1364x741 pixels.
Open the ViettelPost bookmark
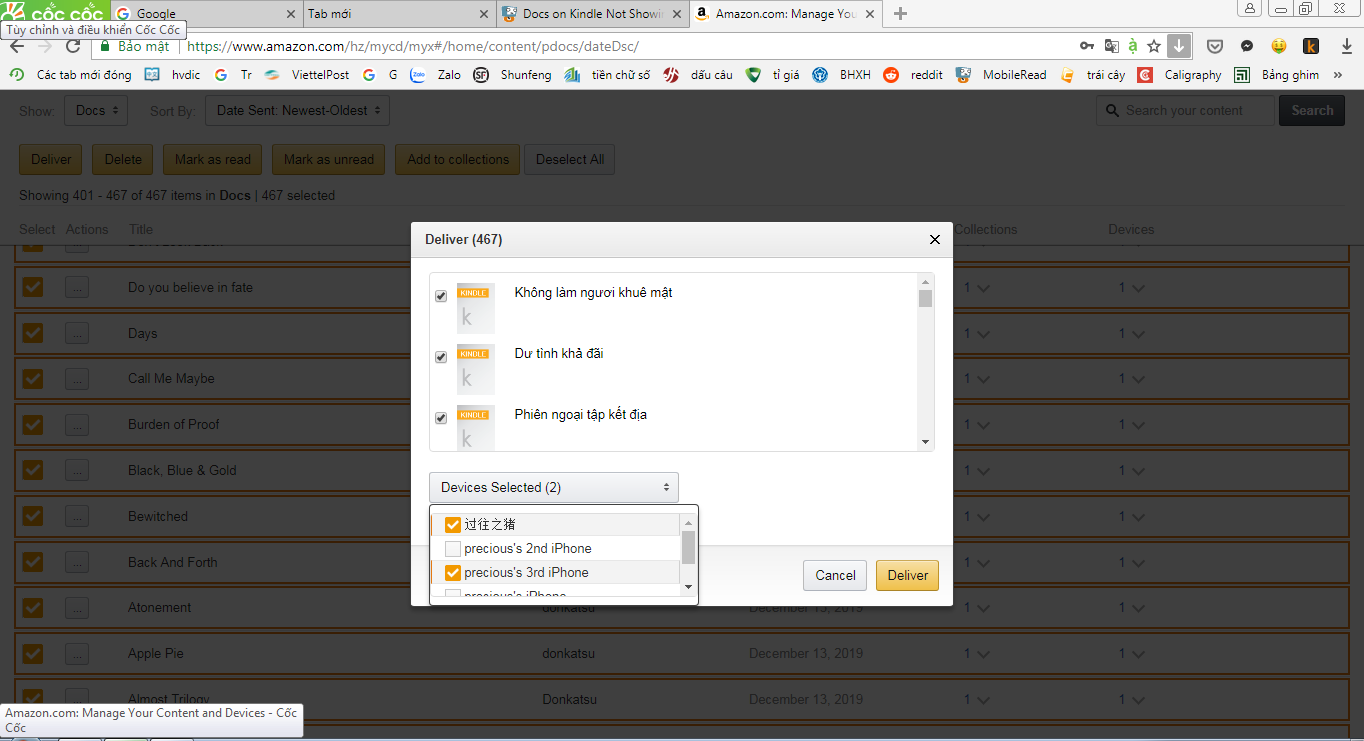tap(309, 75)
